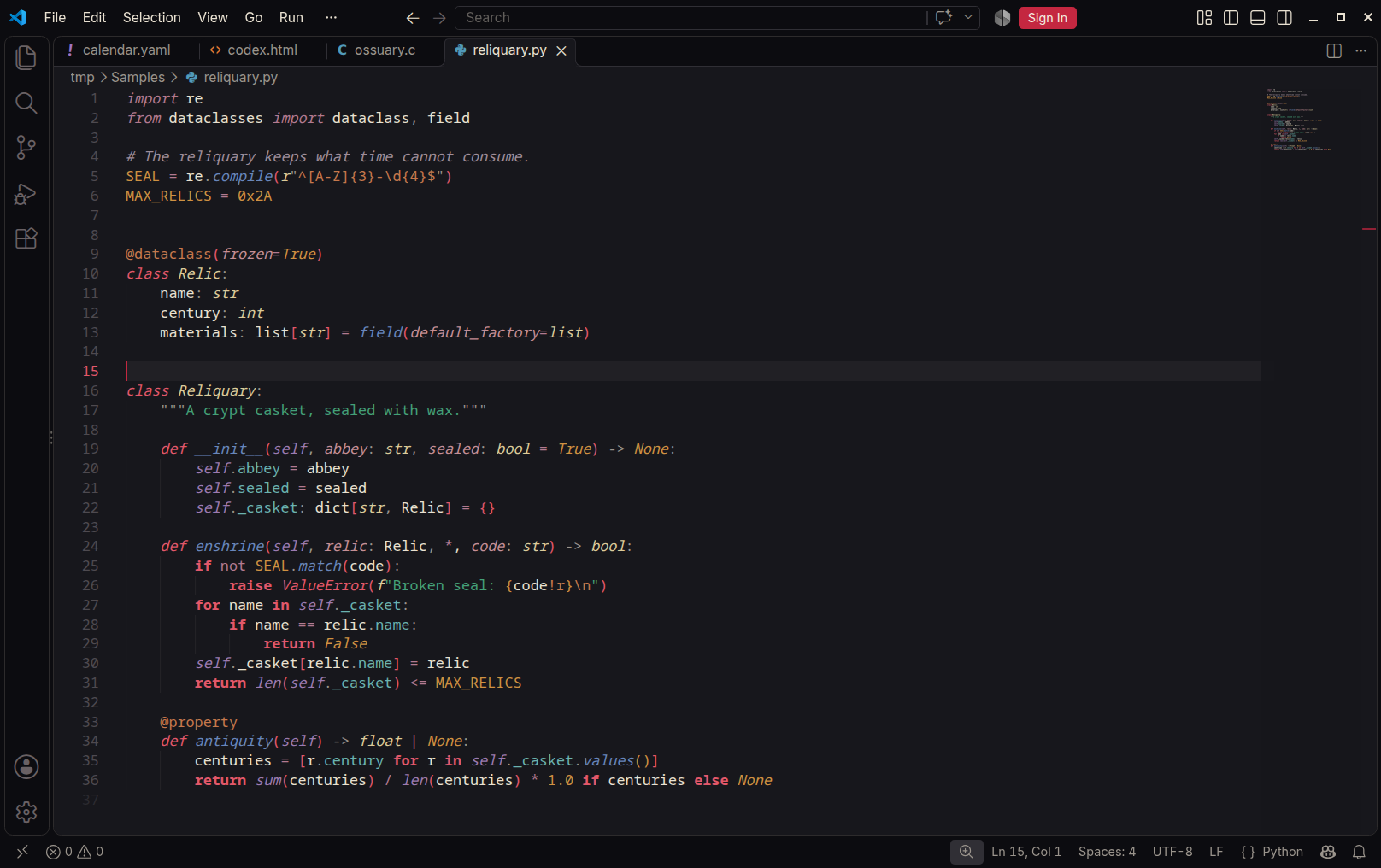This screenshot has width=1381, height=868.
Task: Open the Search view in activity bar
Action: pyautogui.click(x=26, y=103)
